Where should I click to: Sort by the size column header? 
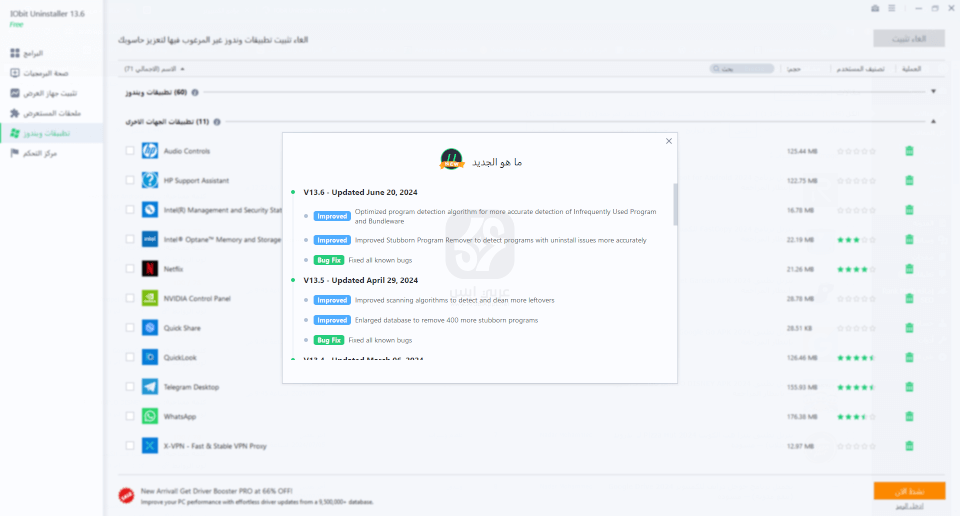(x=793, y=69)
